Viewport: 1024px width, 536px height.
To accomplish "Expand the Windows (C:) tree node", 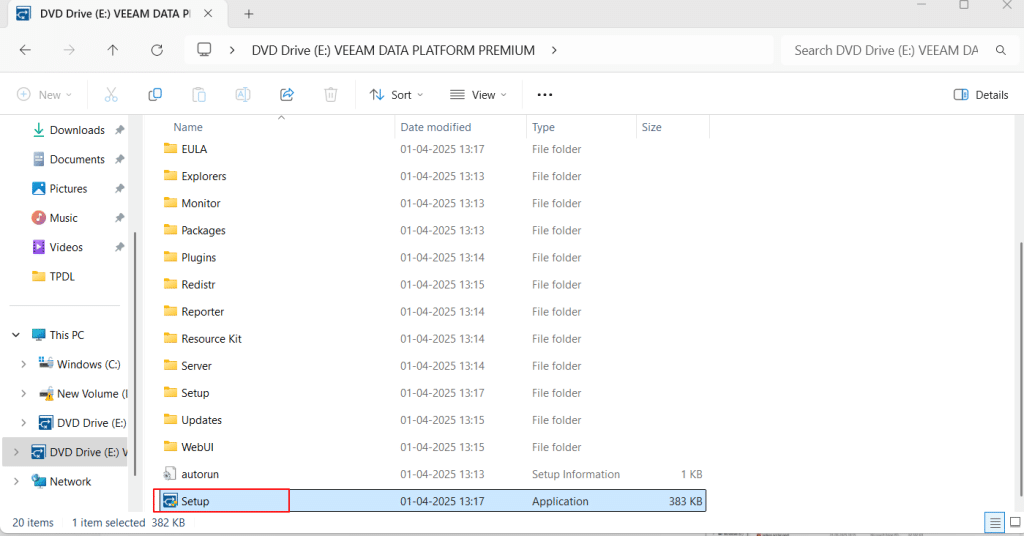I will click(x=24, y=364).
